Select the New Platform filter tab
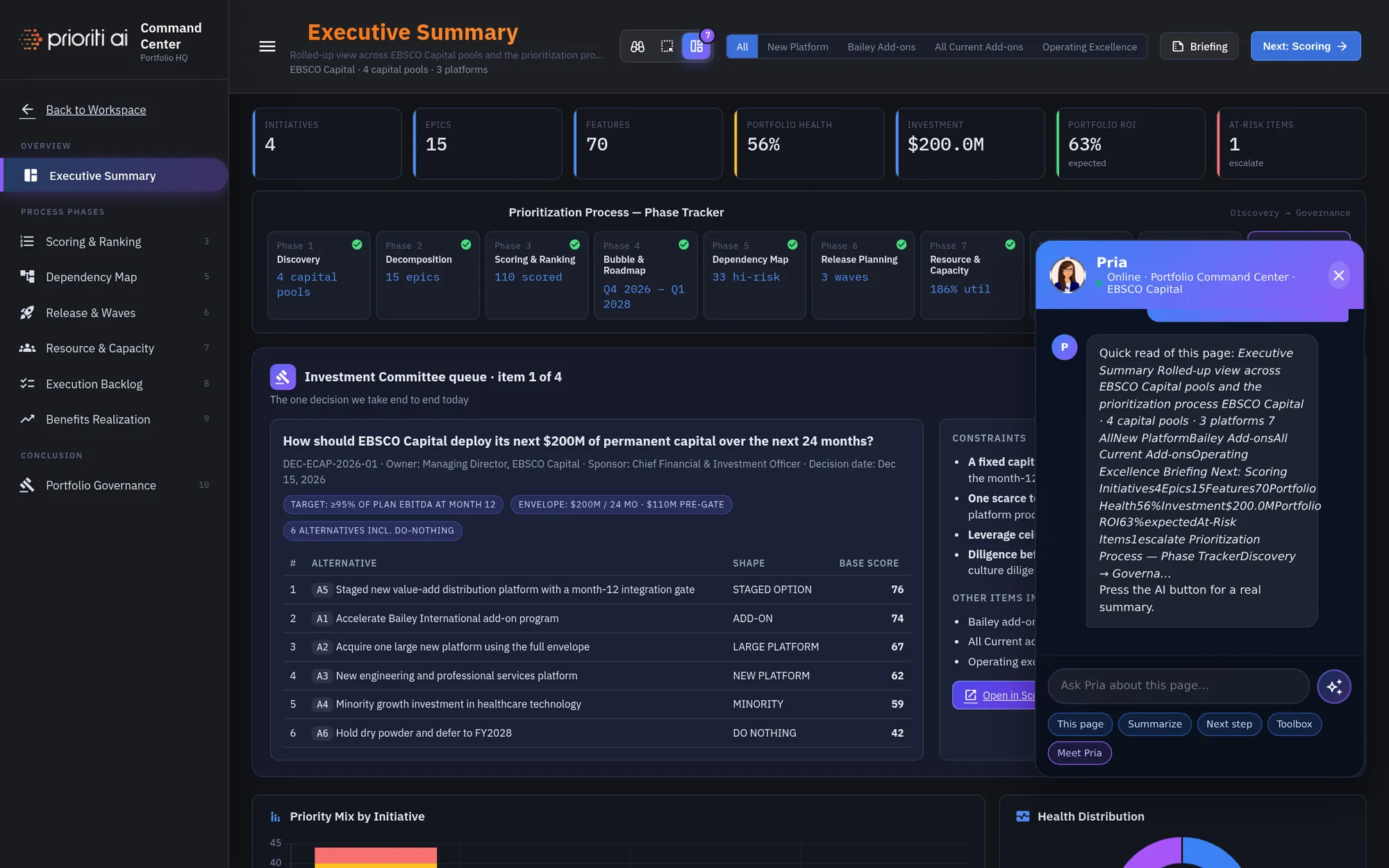Viewport: 1389px width, 868px height. click(x=797, y=47)
